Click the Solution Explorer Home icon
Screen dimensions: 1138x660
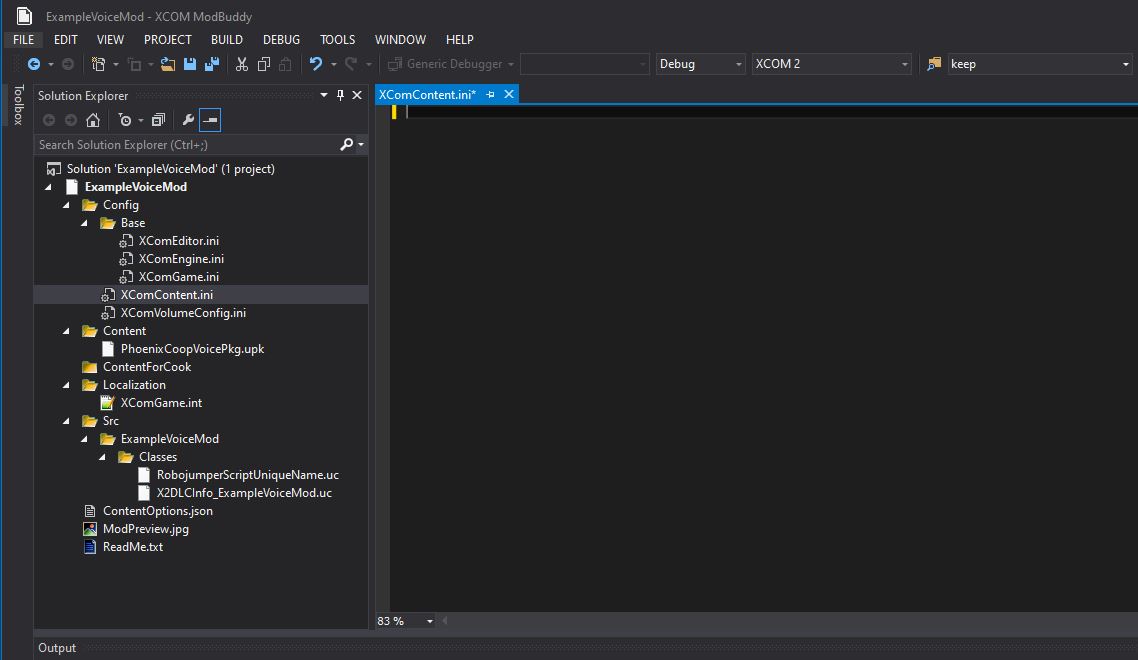coord(93,120)
